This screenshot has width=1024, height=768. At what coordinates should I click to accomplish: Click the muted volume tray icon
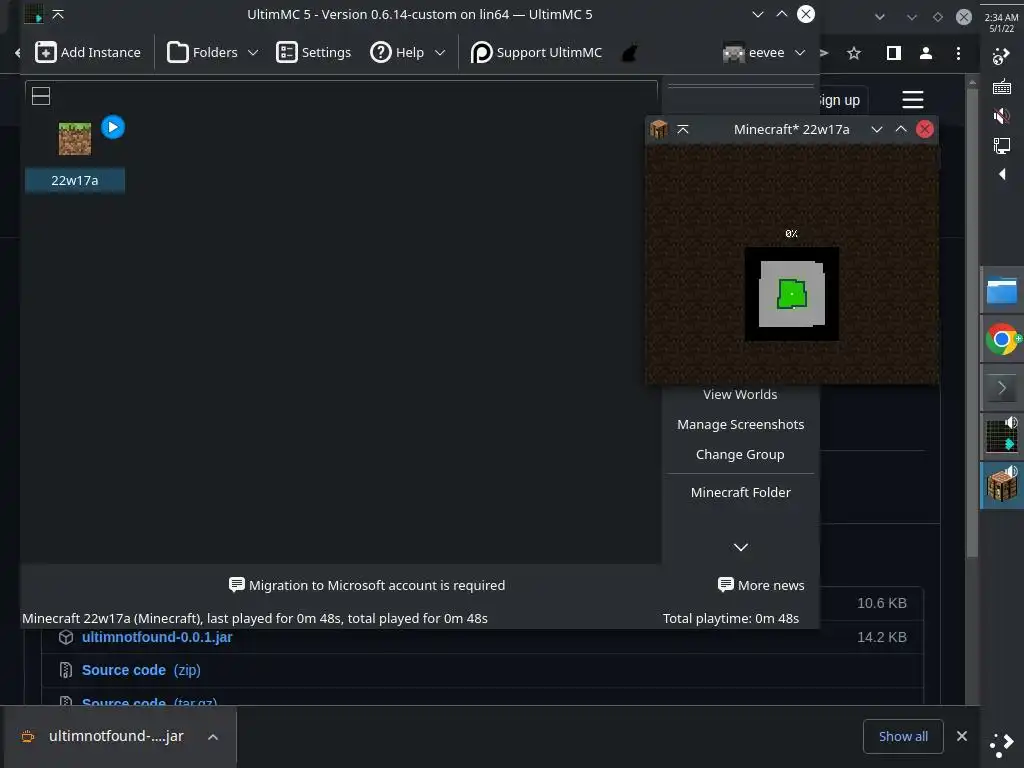tap(1001, 116)
